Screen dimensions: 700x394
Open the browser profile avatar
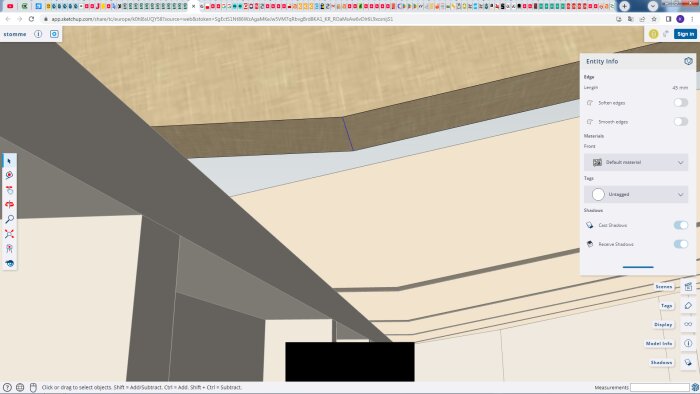680,19
